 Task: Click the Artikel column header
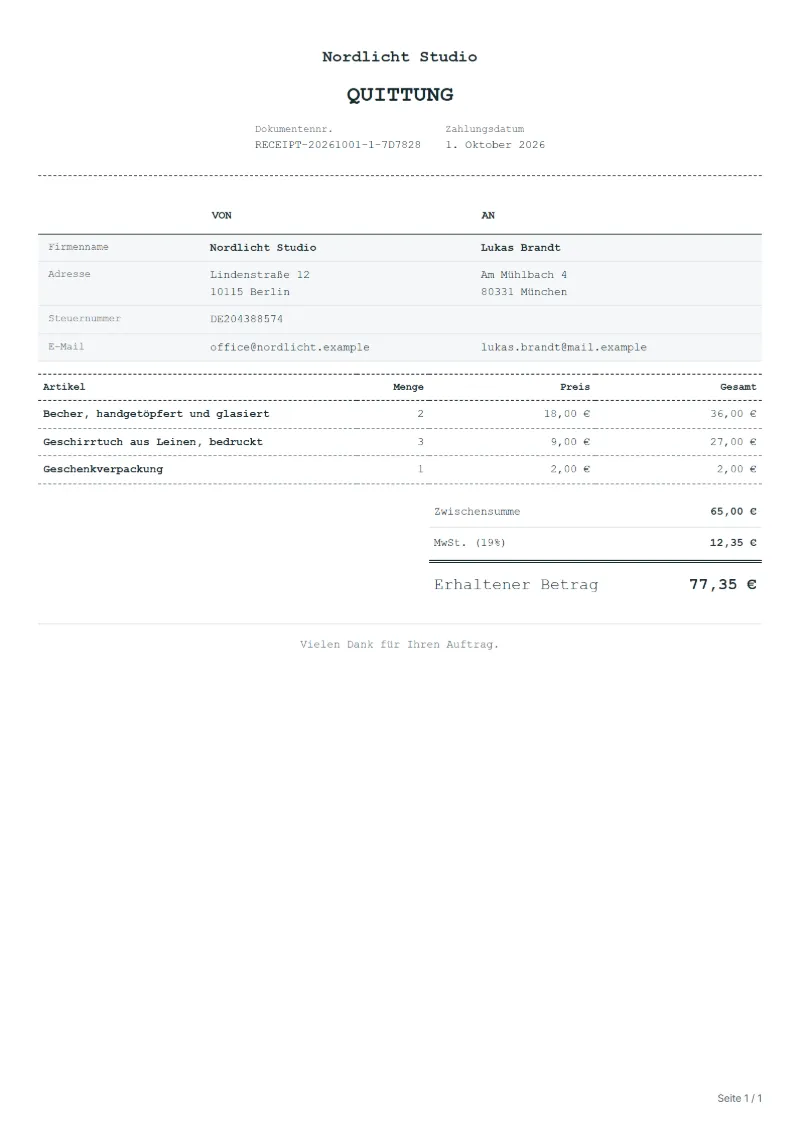click(64, 387)
